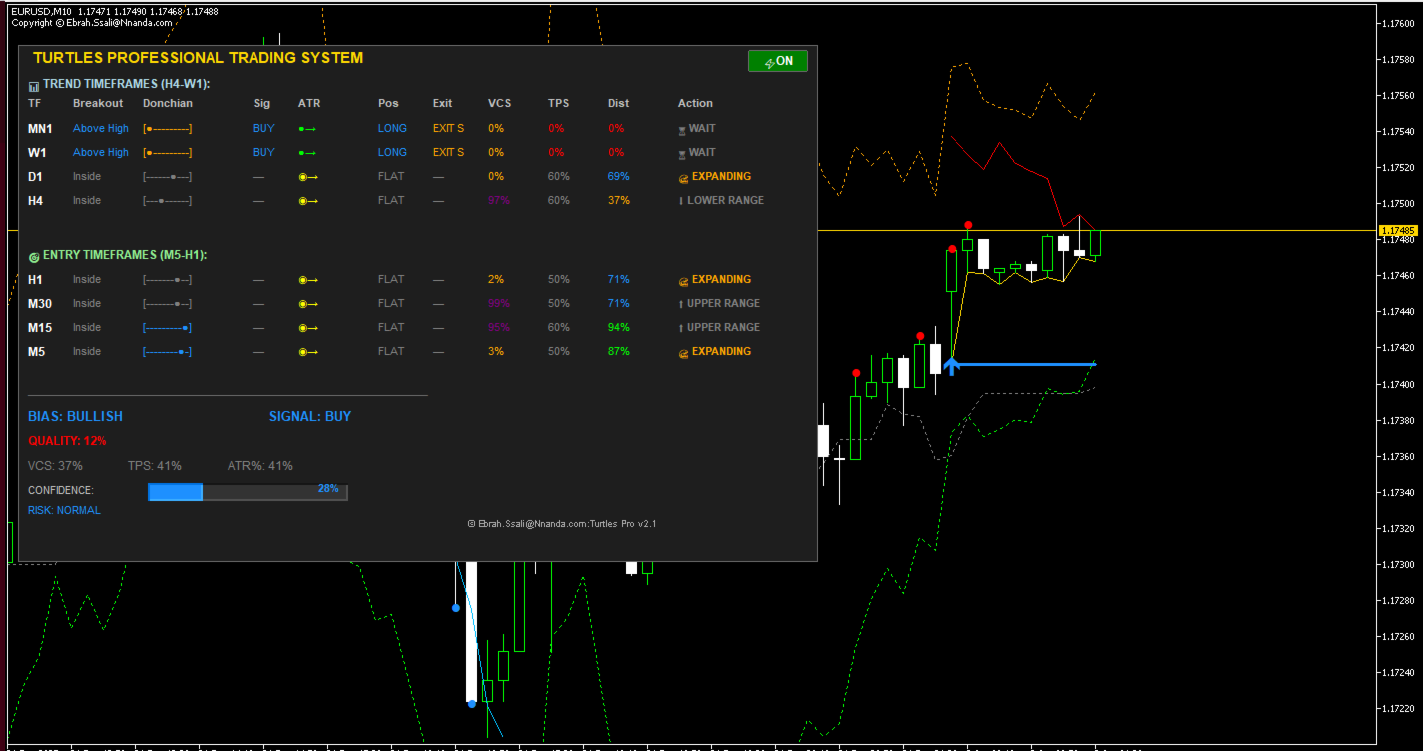Viewport: 1423px width, 751px height.
Task: Select the Turtles Professional Trading System title
Action: [x=198, y=58]
